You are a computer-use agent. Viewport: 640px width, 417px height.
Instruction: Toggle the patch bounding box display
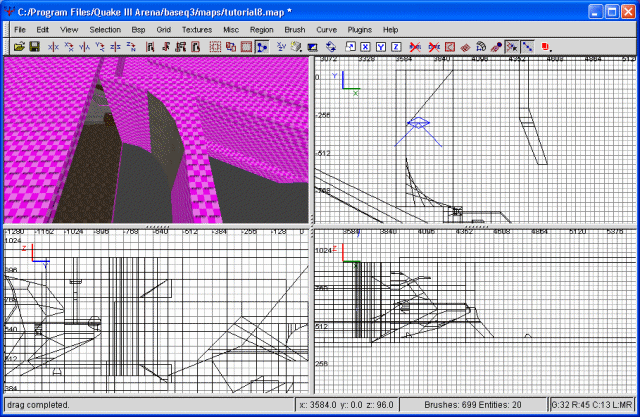tap(449, 47)
